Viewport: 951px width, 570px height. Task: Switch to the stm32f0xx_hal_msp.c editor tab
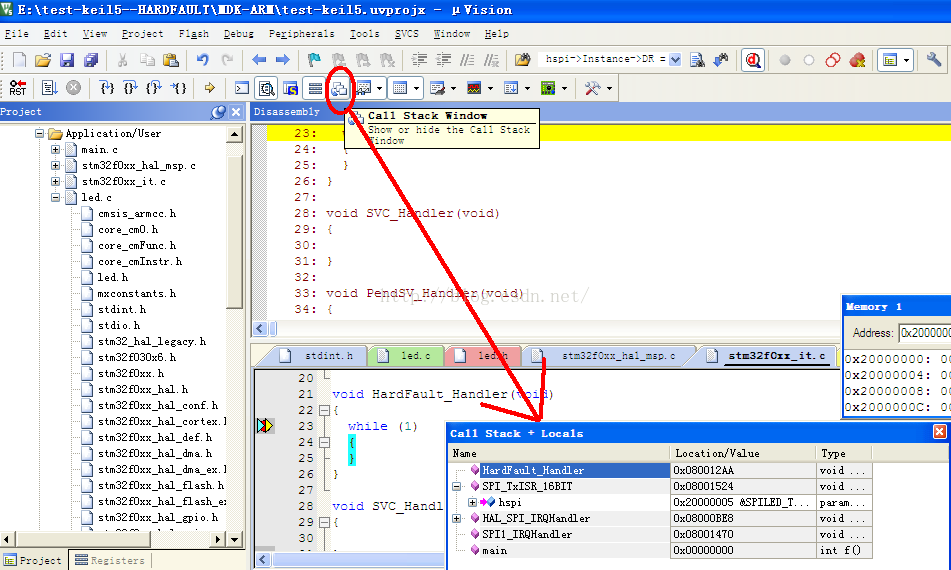[608, 356]
